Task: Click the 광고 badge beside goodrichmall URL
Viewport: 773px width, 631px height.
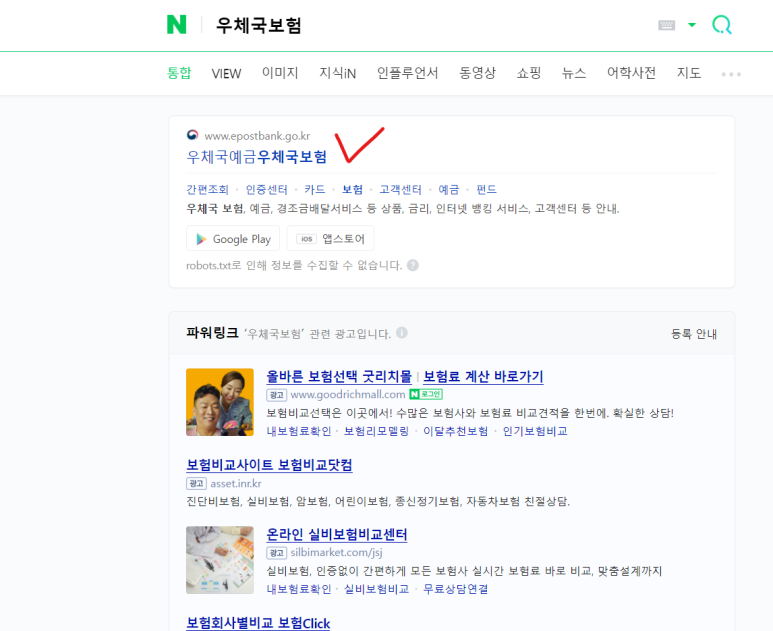Action: (277, 395)
